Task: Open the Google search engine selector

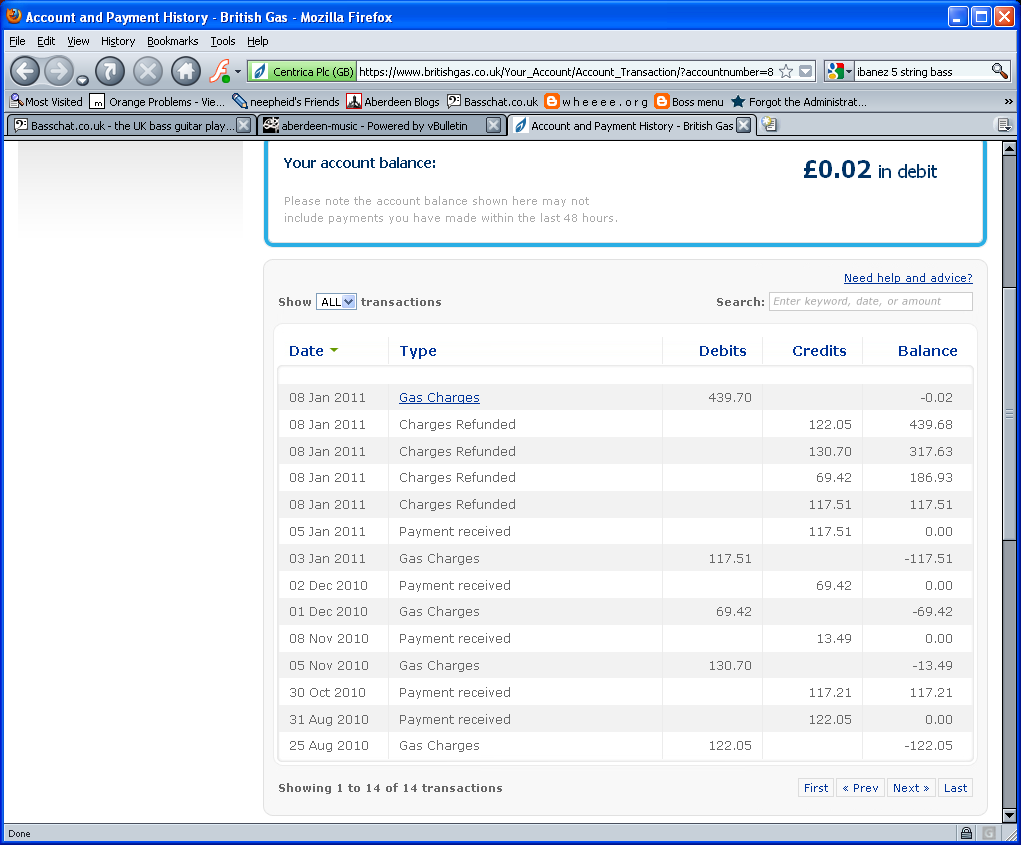Action: pyautogui.click(x=839, y=72)
